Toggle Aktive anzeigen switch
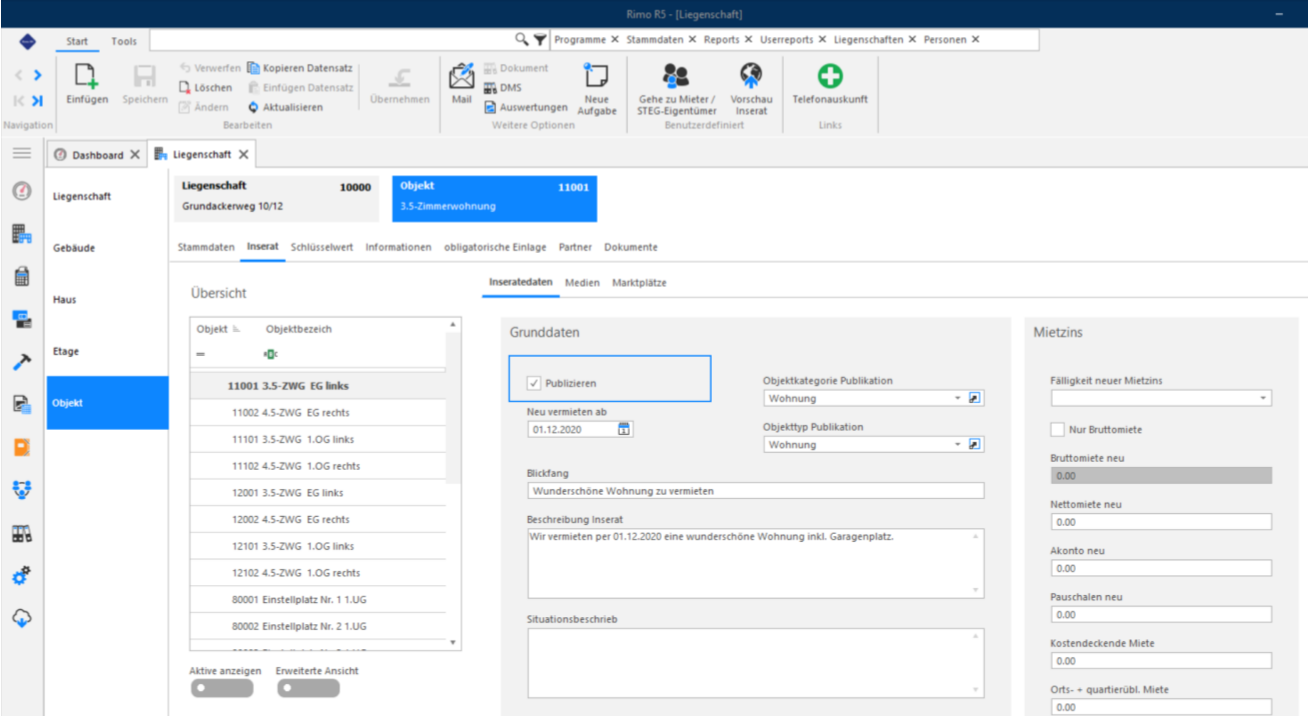The image size is (1308, 717). (x=221, y=688)
